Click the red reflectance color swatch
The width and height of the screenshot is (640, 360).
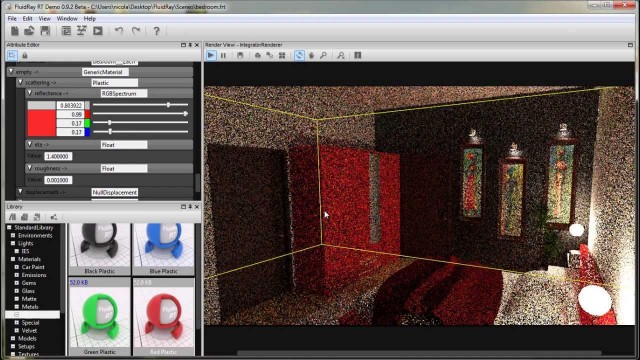click(x=41, y=123)
